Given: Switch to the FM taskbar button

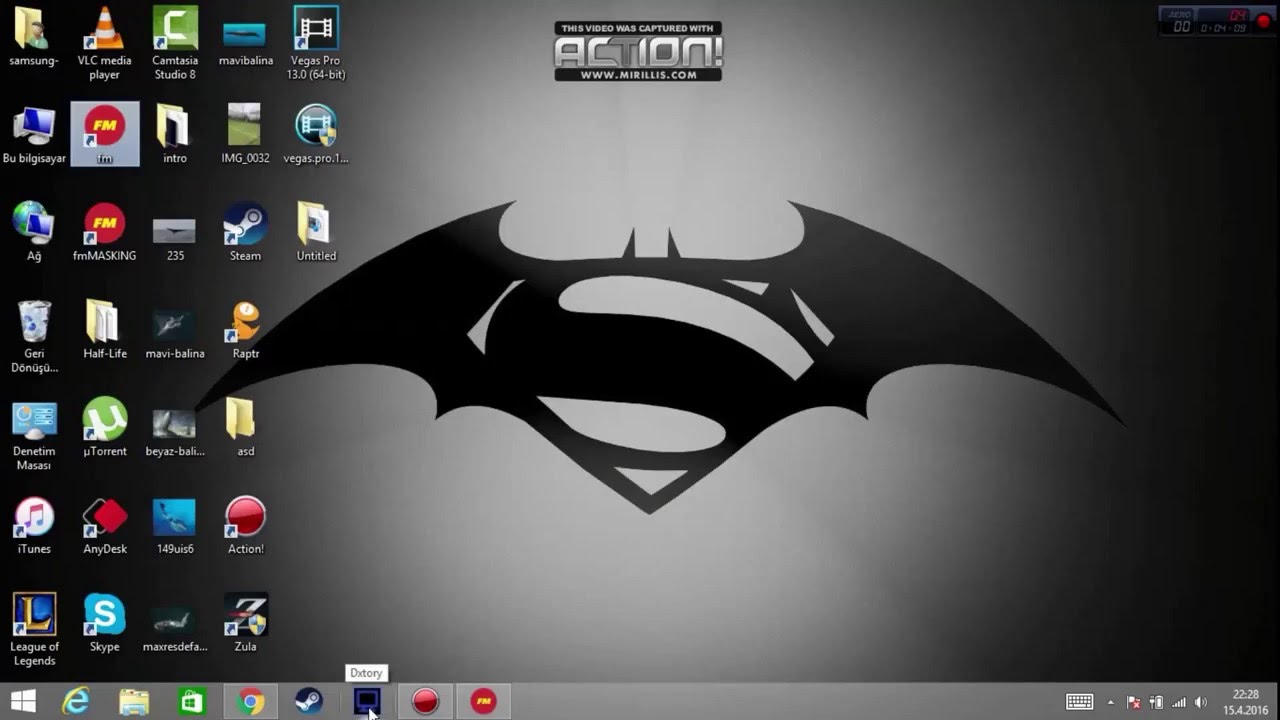Looking at the screenshot, I should tap(484, 702).
